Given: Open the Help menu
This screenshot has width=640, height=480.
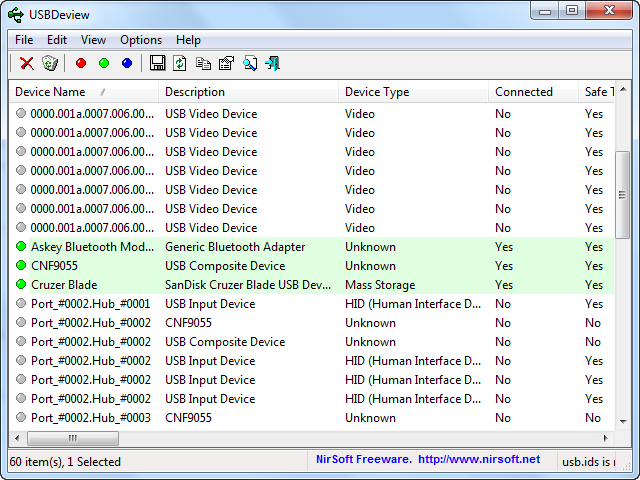Looking at the screenshot, I should pyautogui.click(x=188, y=40).
